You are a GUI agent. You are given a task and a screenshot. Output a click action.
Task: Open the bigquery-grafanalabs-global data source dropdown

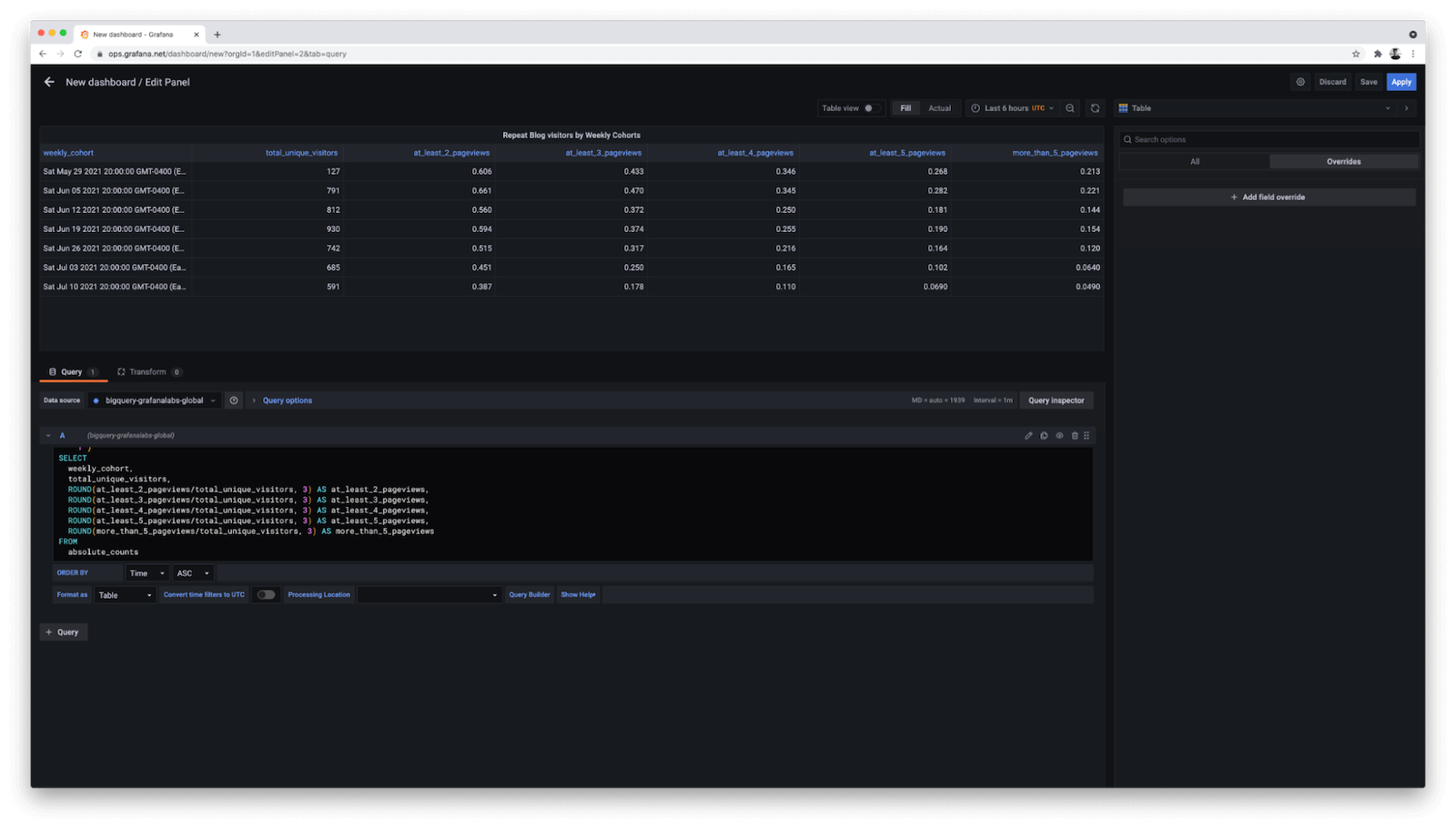pos(155,400)
